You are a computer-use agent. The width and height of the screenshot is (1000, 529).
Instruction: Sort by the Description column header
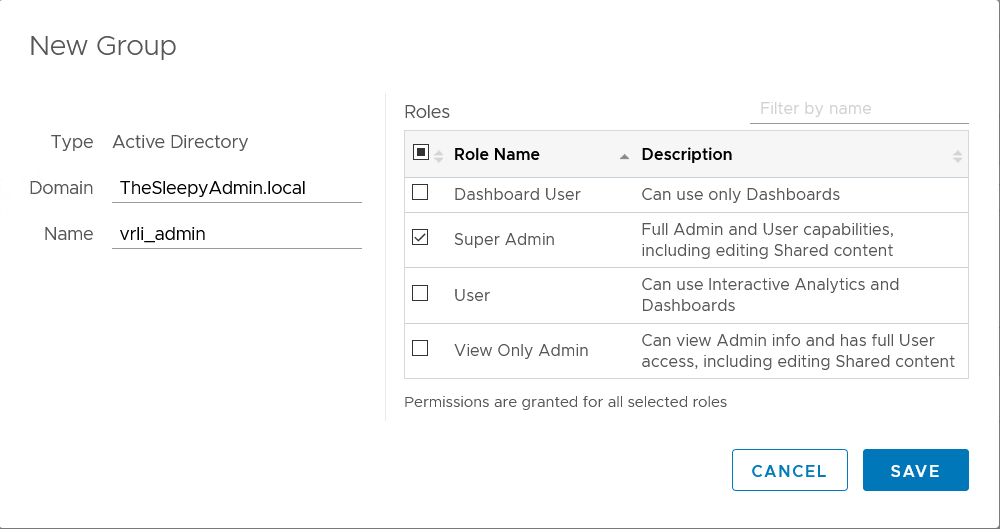[686, 155]
